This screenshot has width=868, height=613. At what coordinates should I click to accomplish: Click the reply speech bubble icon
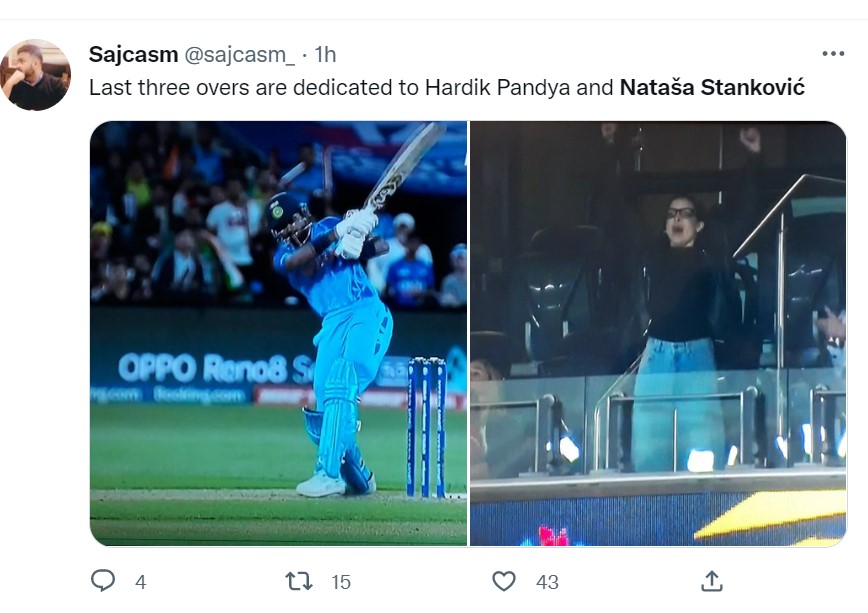(103, 581)
